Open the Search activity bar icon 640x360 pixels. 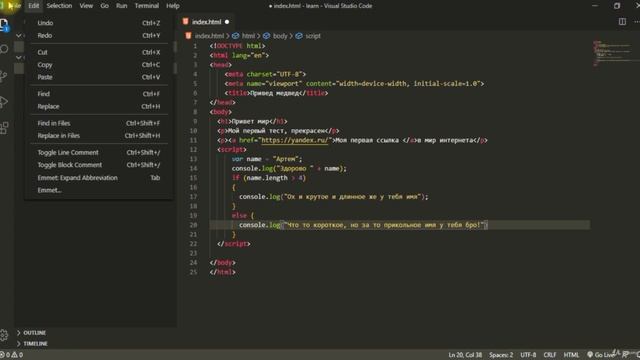(x=4, y=49)
